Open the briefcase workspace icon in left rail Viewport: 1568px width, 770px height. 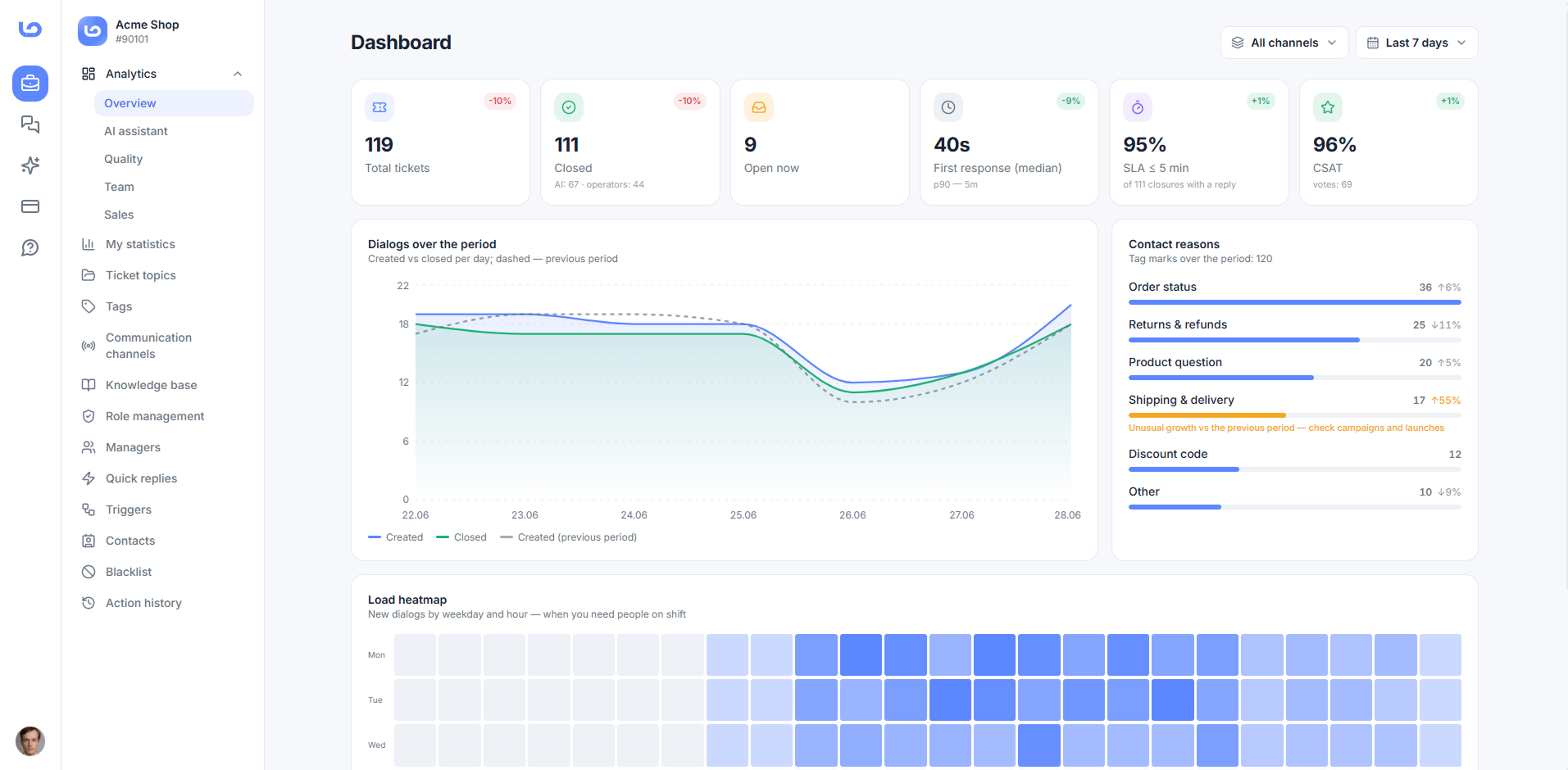pos(30,84)
